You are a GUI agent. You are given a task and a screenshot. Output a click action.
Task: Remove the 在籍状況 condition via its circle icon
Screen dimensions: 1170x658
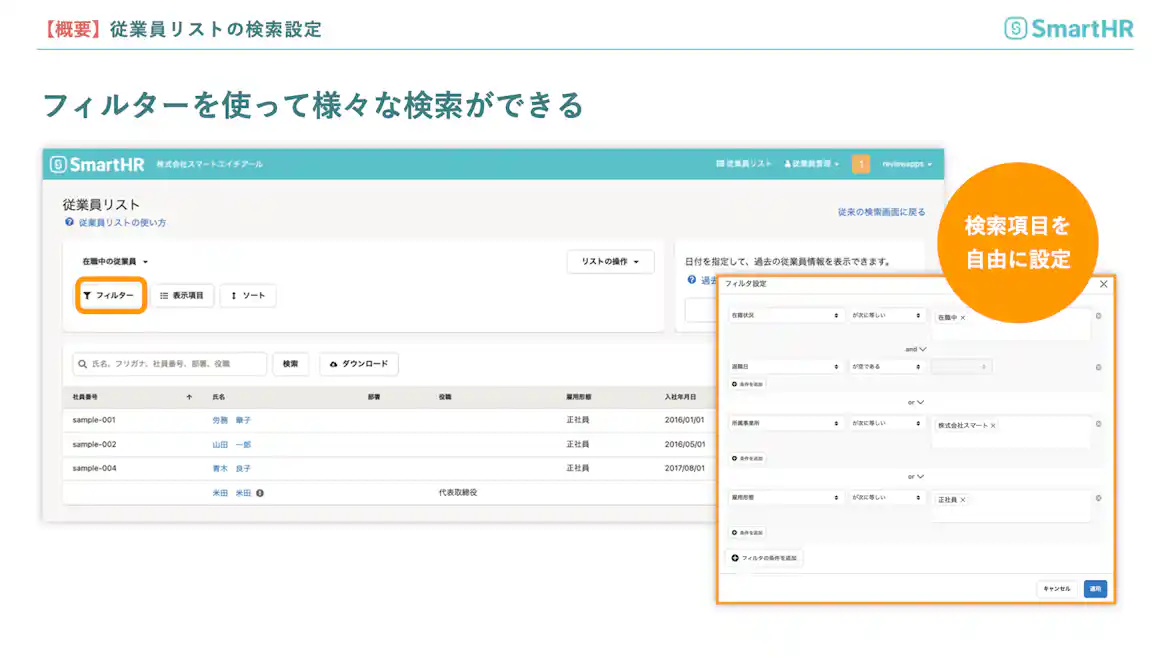pos(1098,315)
